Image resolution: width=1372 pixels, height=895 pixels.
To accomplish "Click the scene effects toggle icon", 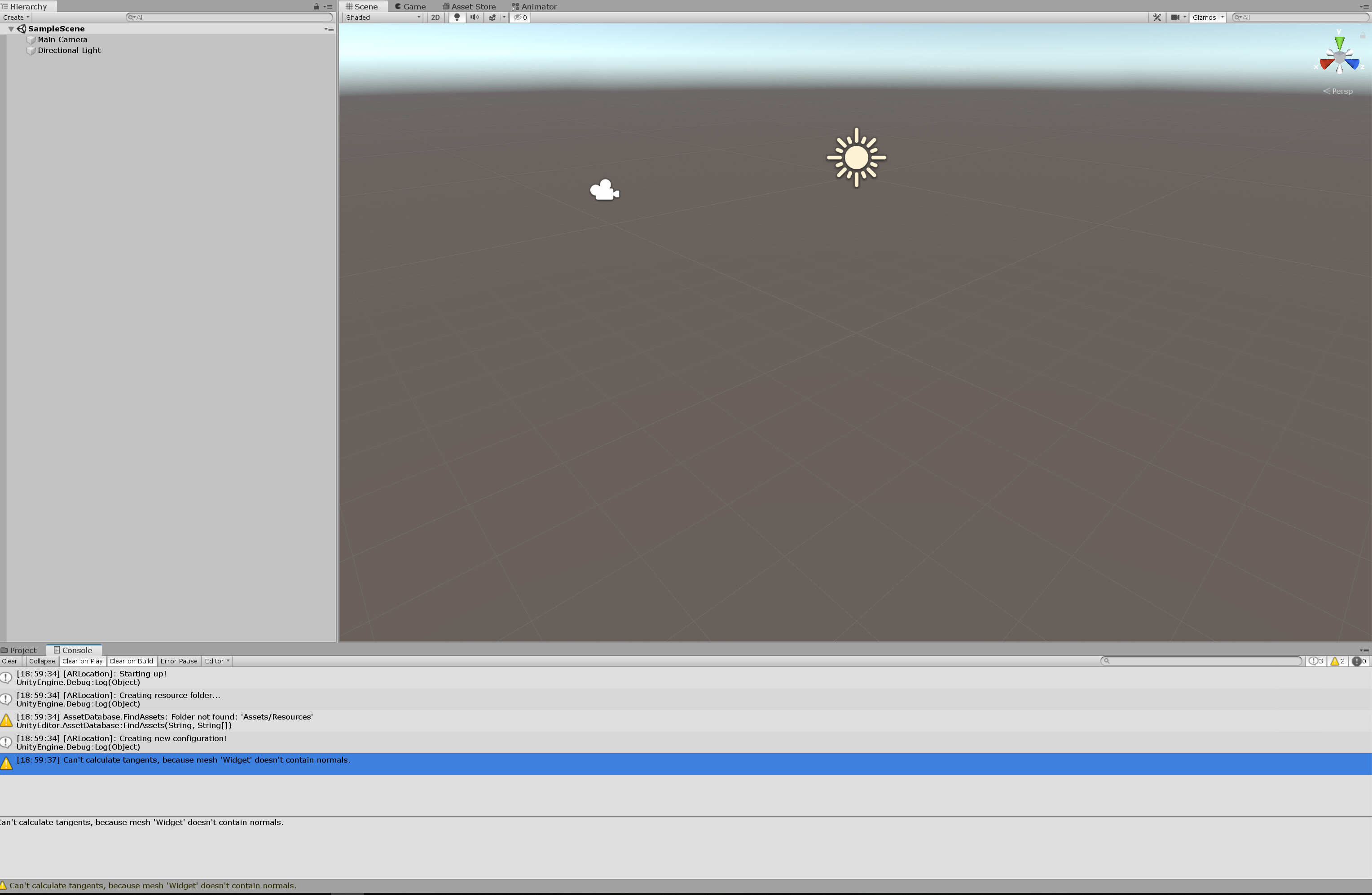I will tap(493, 18).
